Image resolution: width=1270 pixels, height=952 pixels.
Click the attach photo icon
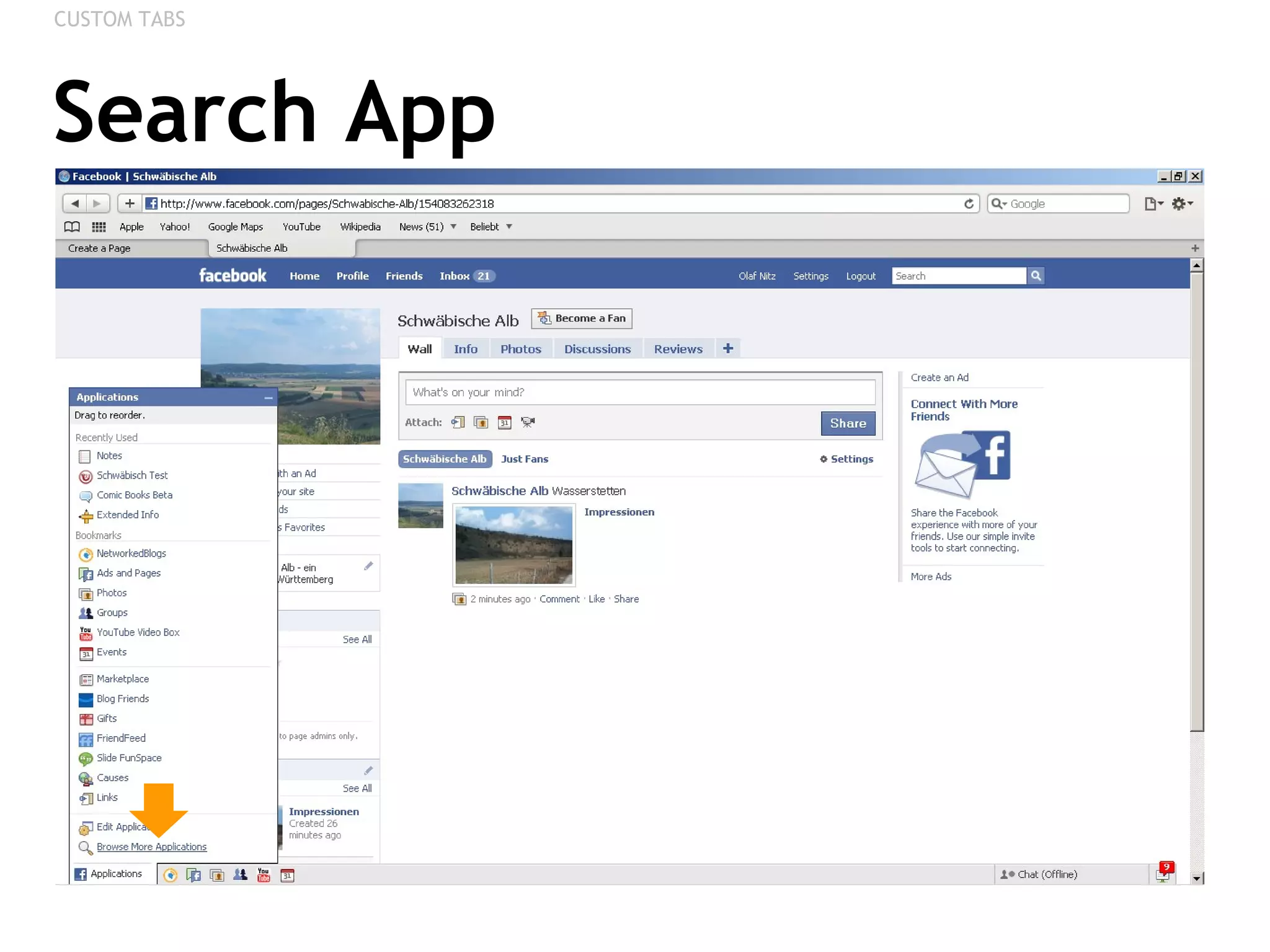[x=481, y=423]
